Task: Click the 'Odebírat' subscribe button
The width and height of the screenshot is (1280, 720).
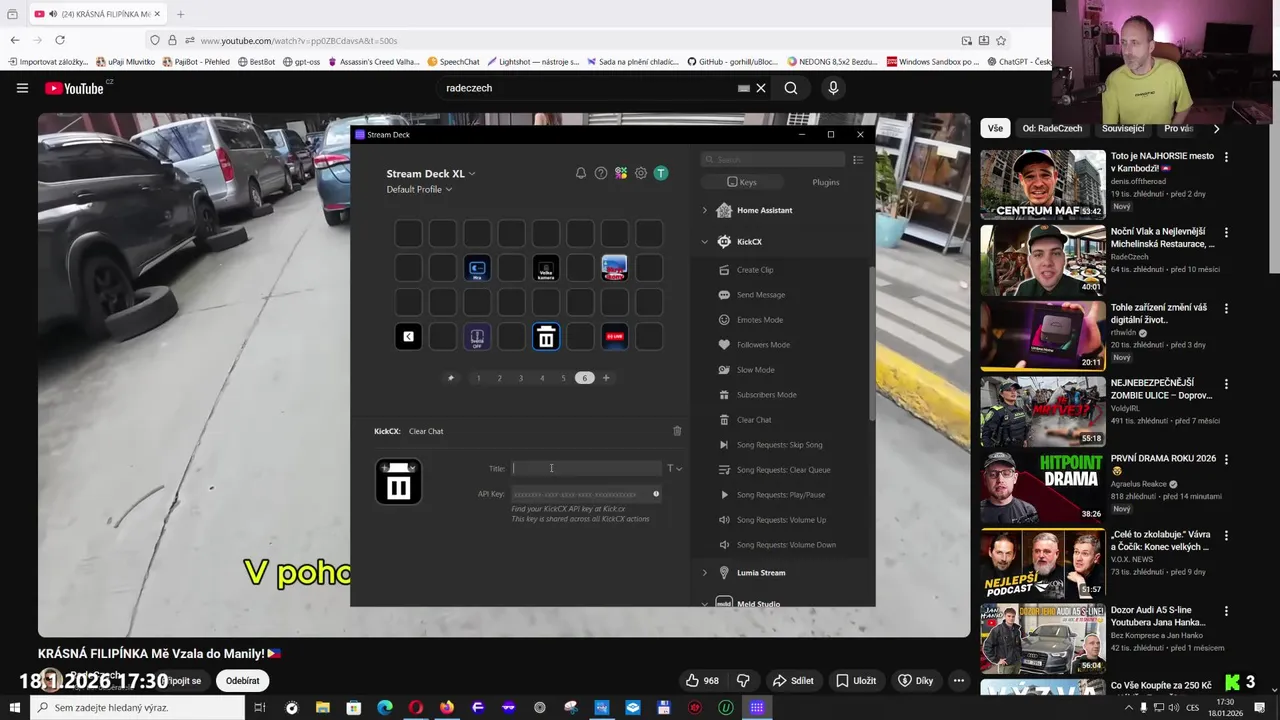Action: pyautogui.click(x=242, y=681)
